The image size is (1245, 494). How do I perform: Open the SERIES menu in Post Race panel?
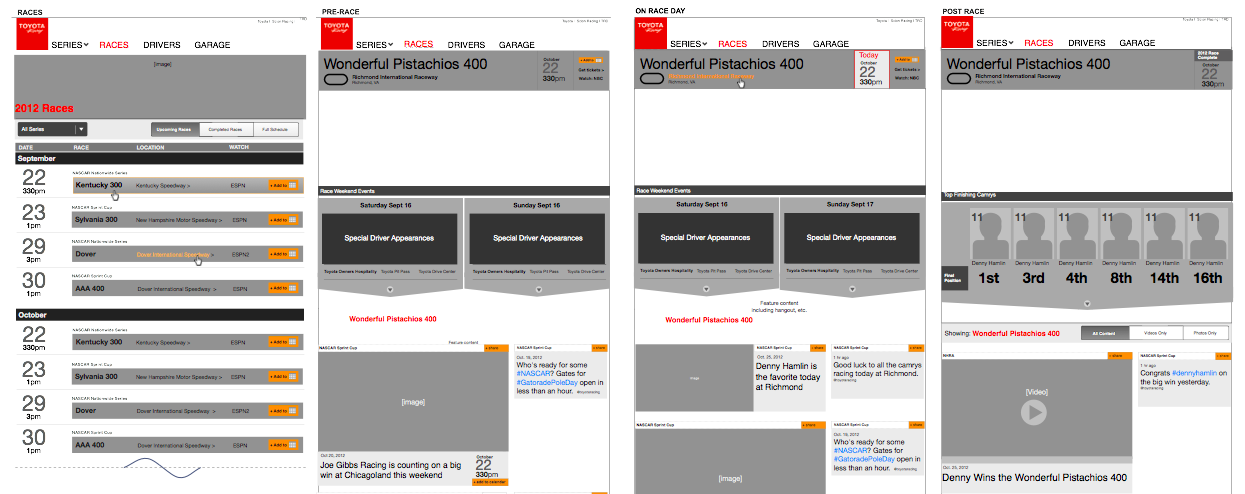coord(995,44)
